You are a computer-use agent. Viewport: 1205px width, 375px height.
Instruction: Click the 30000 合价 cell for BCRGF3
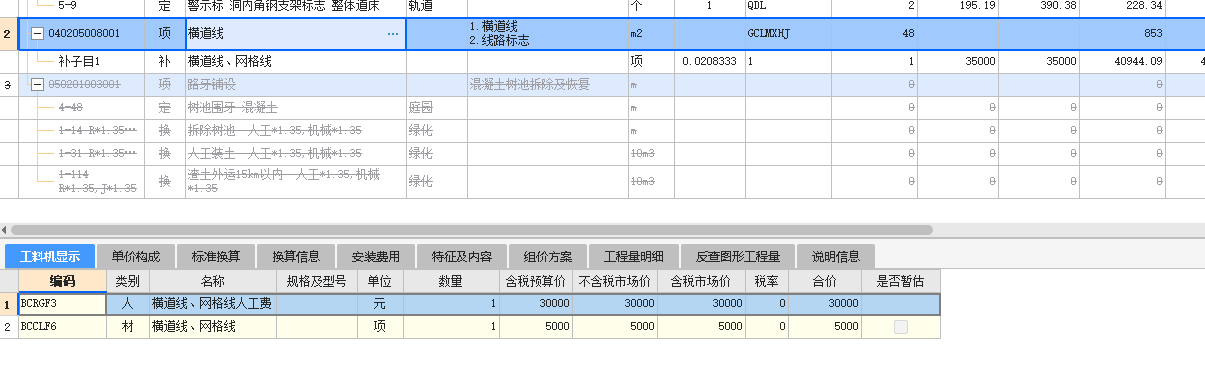[x=826, y=303]
